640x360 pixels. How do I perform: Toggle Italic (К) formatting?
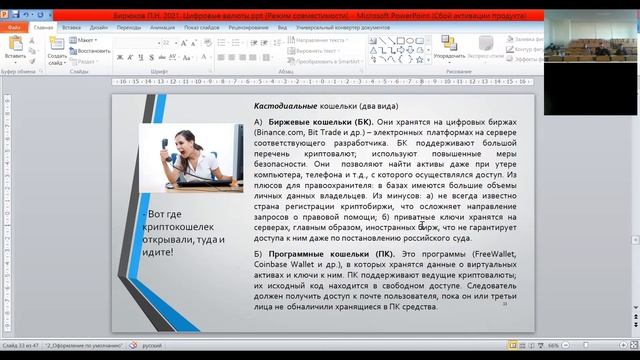pos(130,58)
